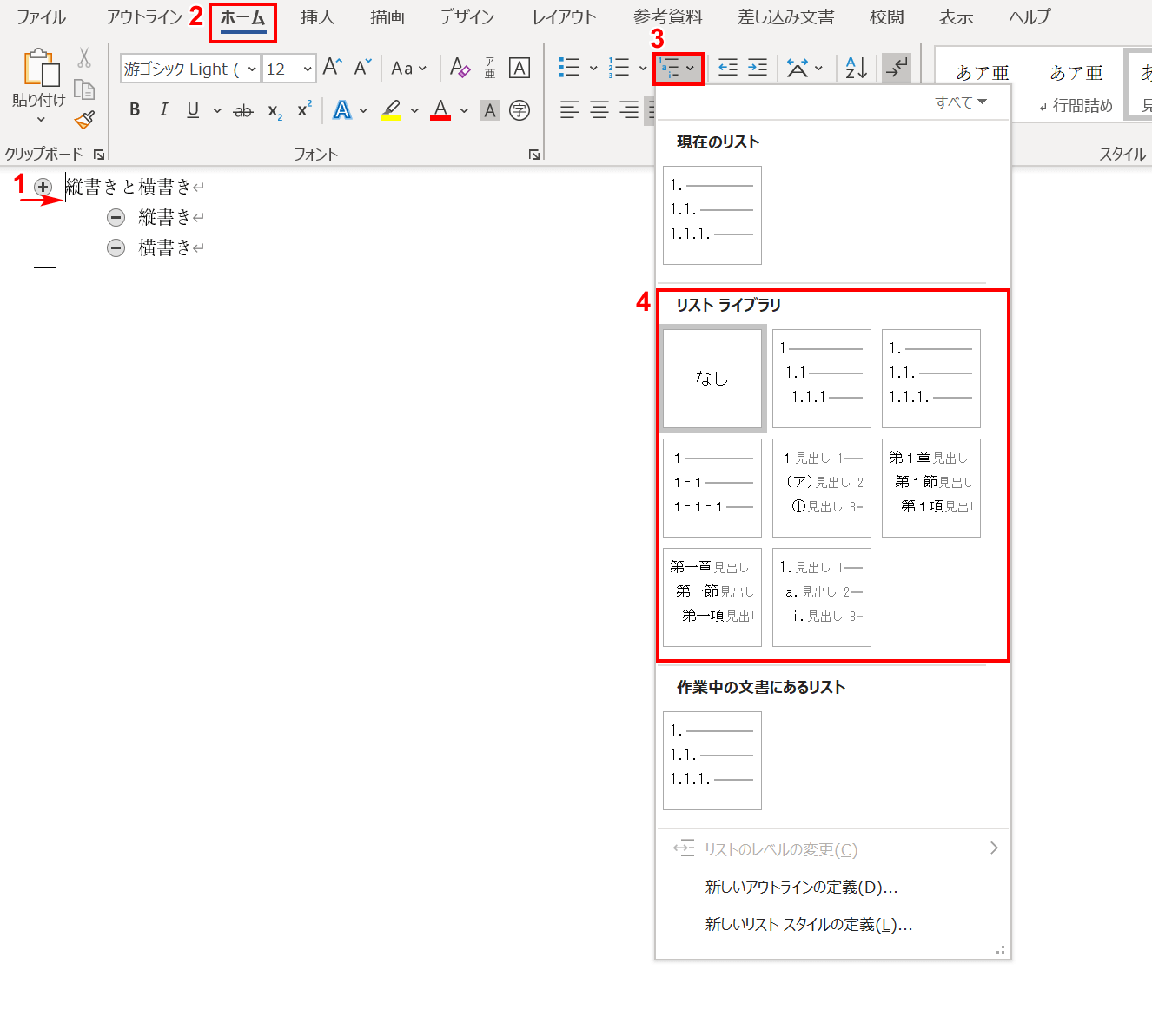Viewport: 1152px width, 1036px height.
Task: Click the outline marker beside 横書き
Action: pyautogui.click(x=116, y=248)
